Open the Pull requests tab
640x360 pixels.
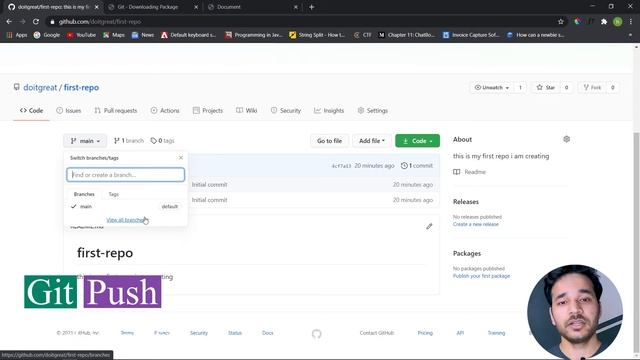pyautogui.click(x=116, y=111)
